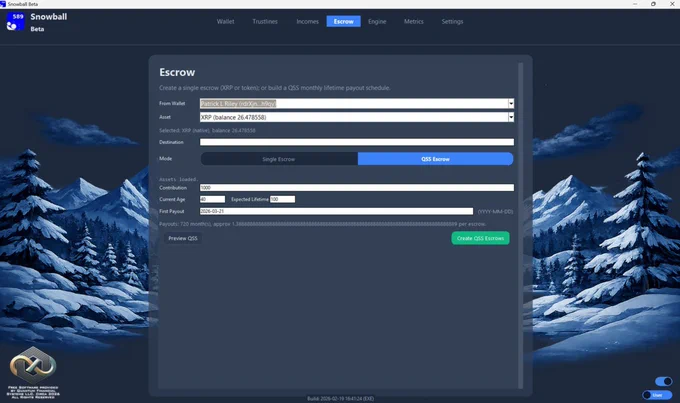The width and height of the screenshot is (680, 403).
Task: Click the From Wallet combo box field
Action: (x=356, y=103)
